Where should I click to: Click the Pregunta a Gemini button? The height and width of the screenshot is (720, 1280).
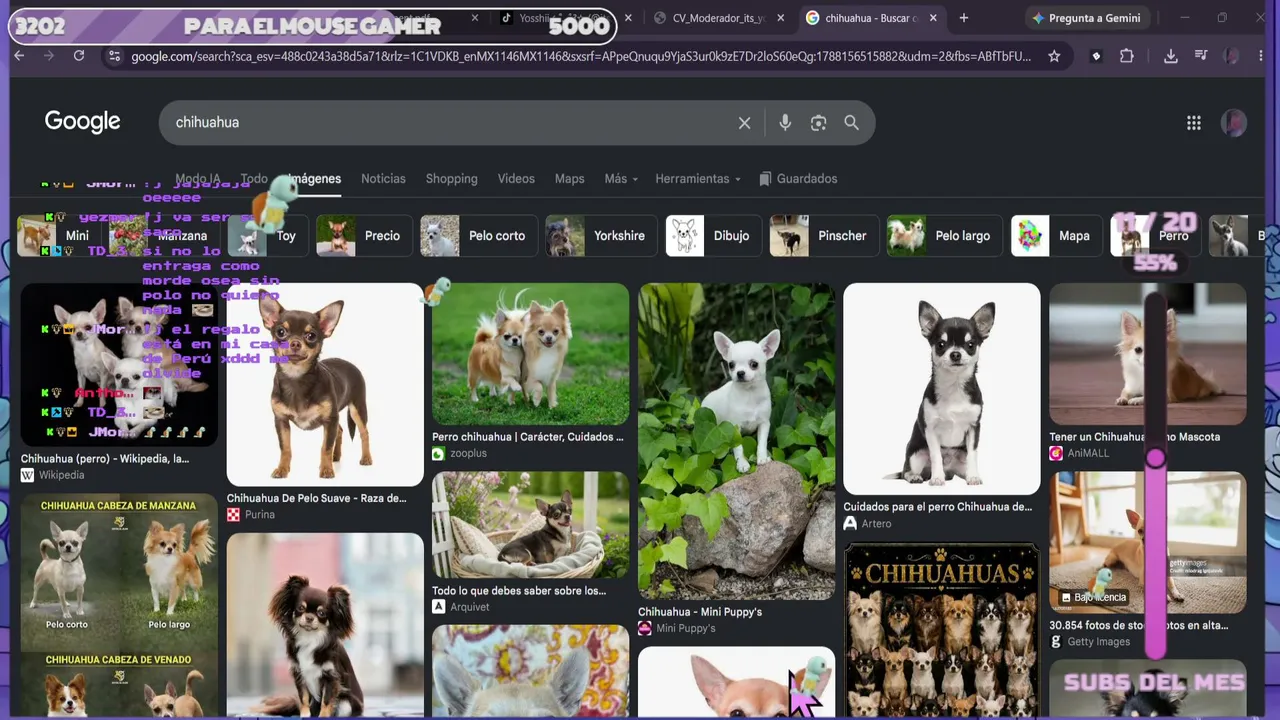(x=1086, y=18)
